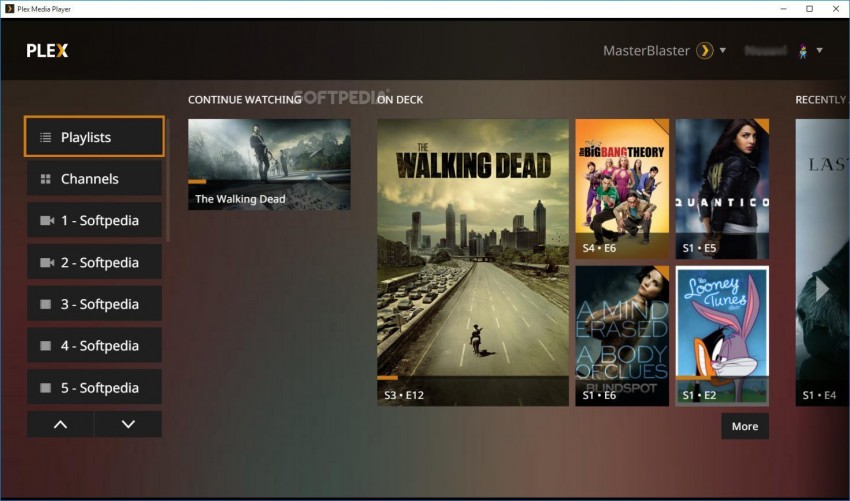Select the 4 - Softpedia library
This screenshot has height=501, width=850.
[x=94, y=345]
